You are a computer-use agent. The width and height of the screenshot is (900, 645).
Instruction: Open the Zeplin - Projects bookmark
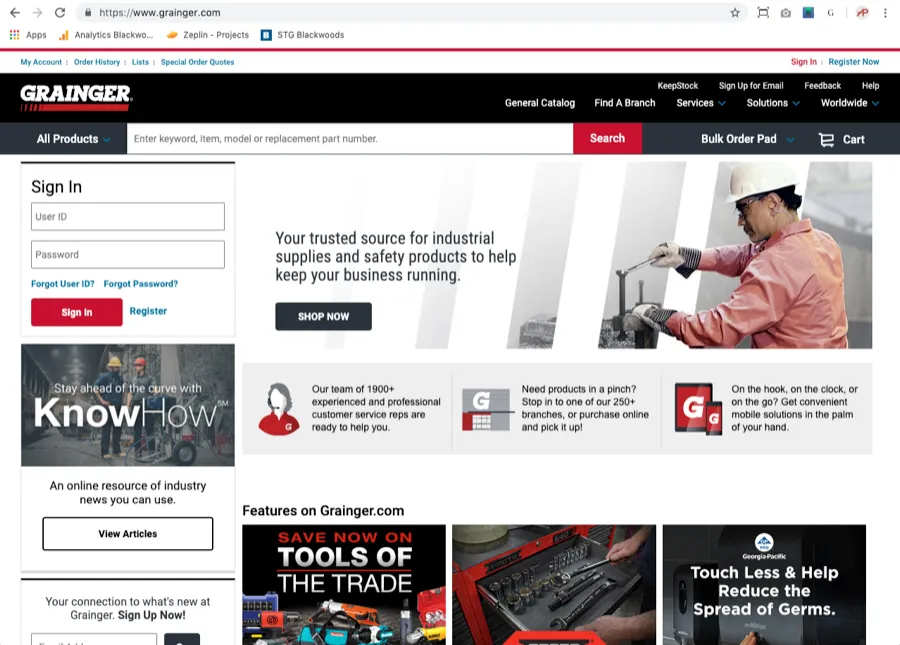point(208,35)
